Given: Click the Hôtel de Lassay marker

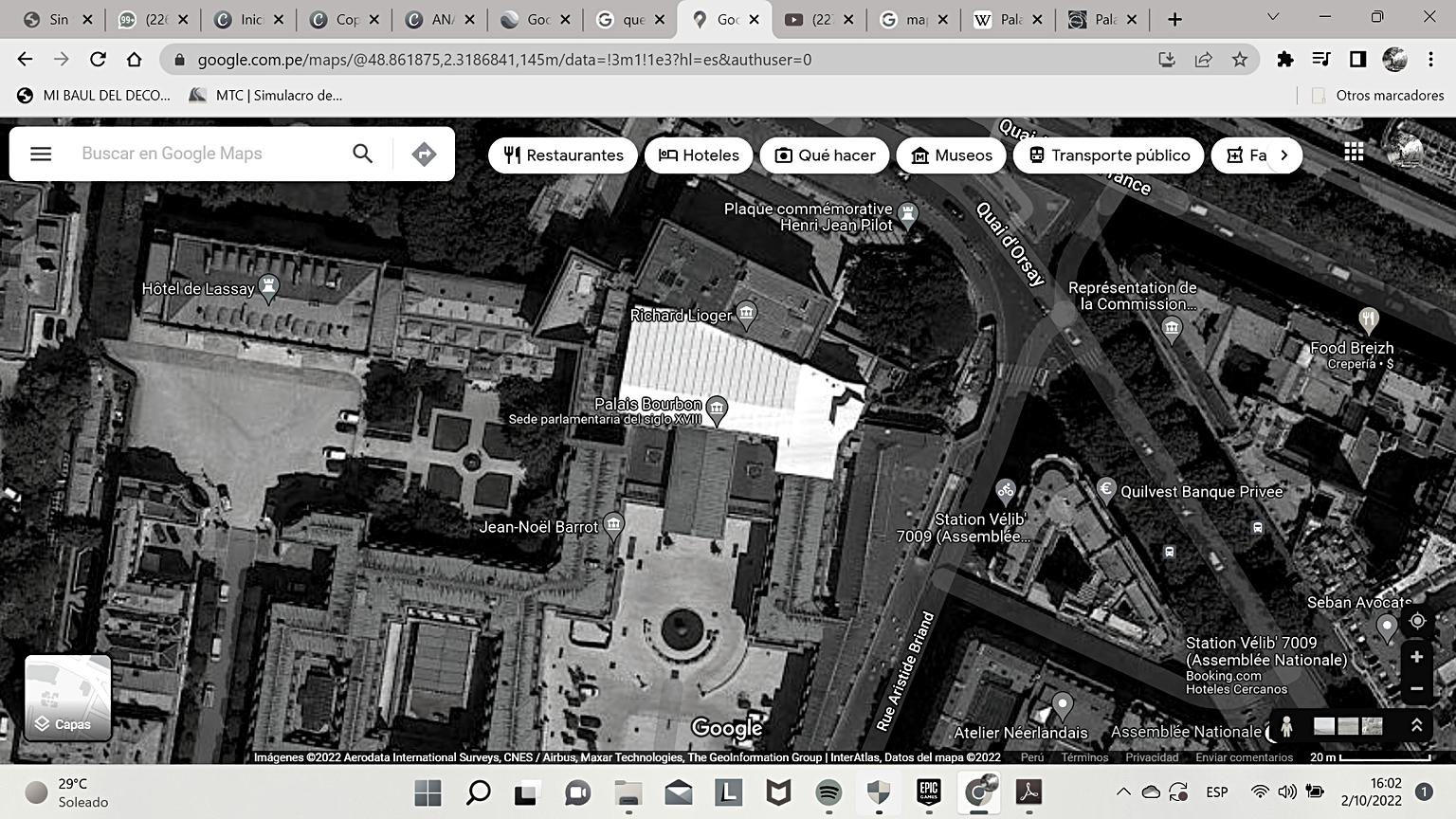Looking at the screenshot, I should pos(269,287).
